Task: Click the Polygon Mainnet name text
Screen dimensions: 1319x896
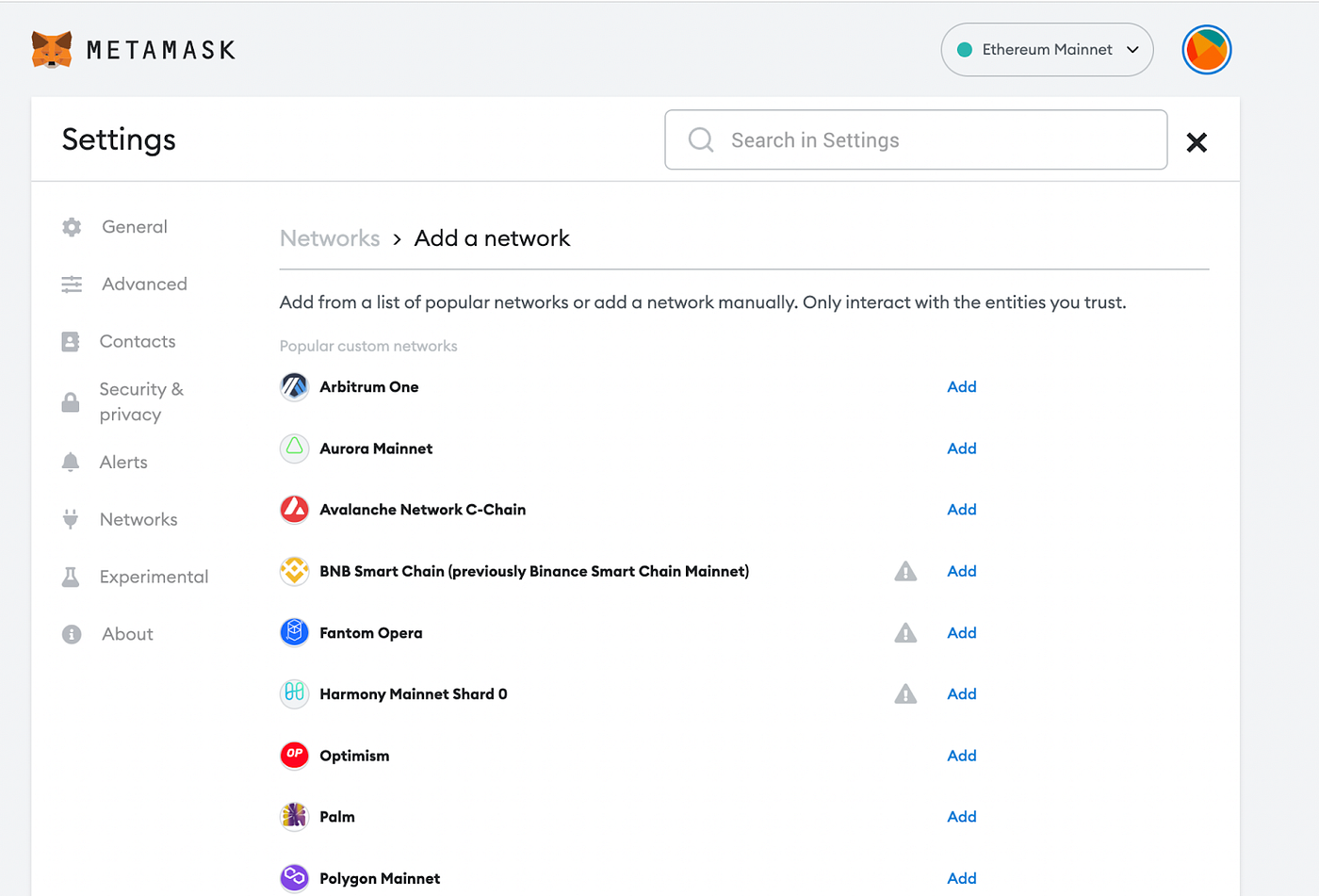Action: click(x=380, y=878)
